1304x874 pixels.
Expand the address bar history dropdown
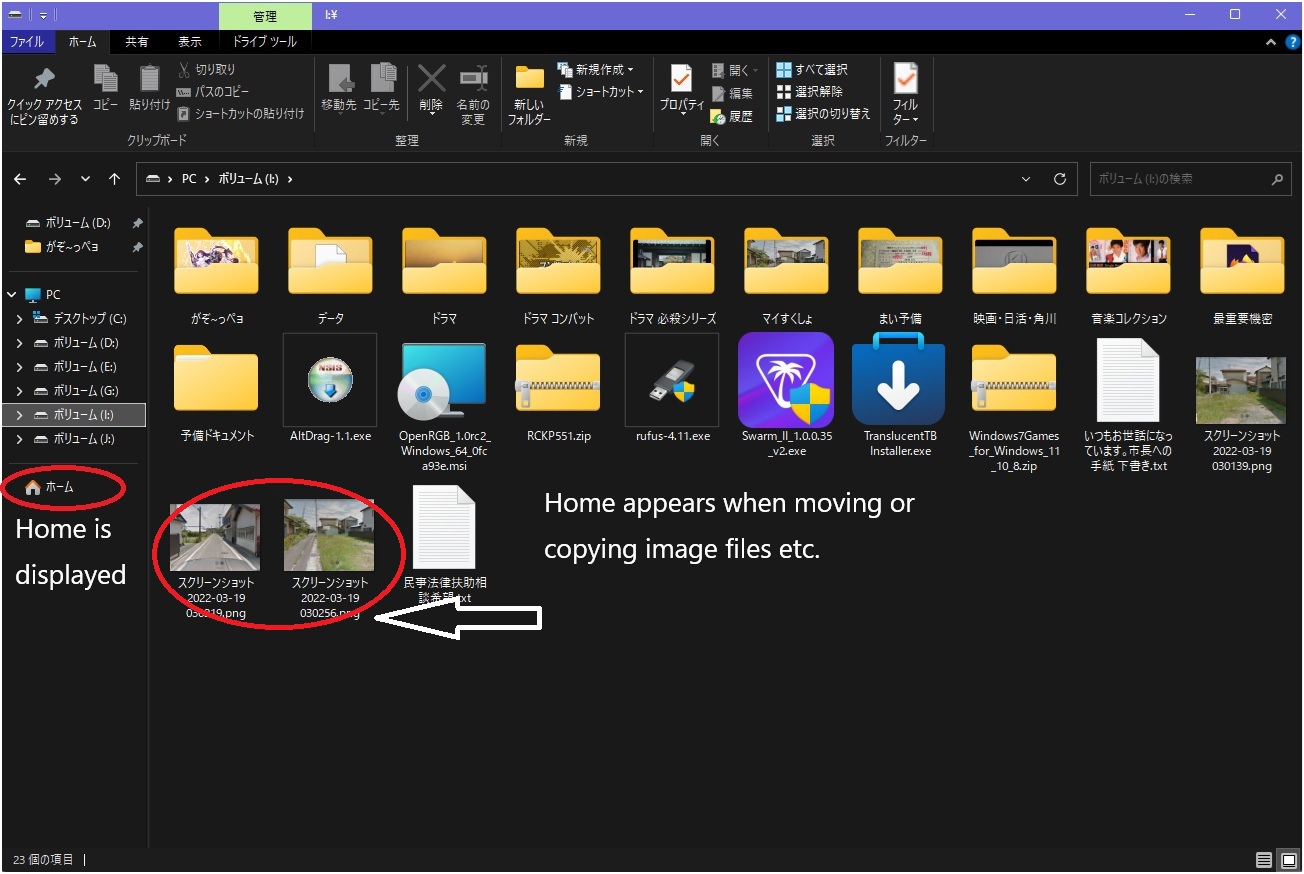[1026, 179]
